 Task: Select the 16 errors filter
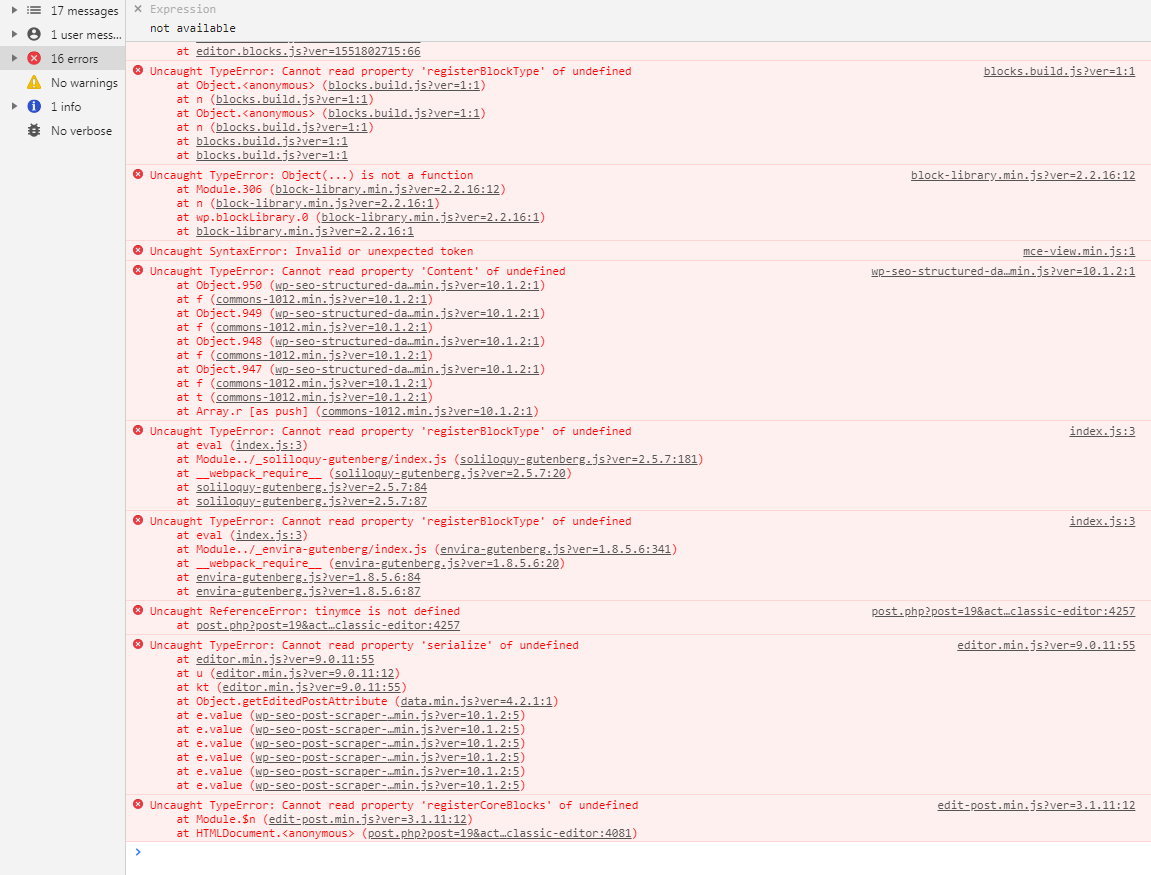click(74, 59)
